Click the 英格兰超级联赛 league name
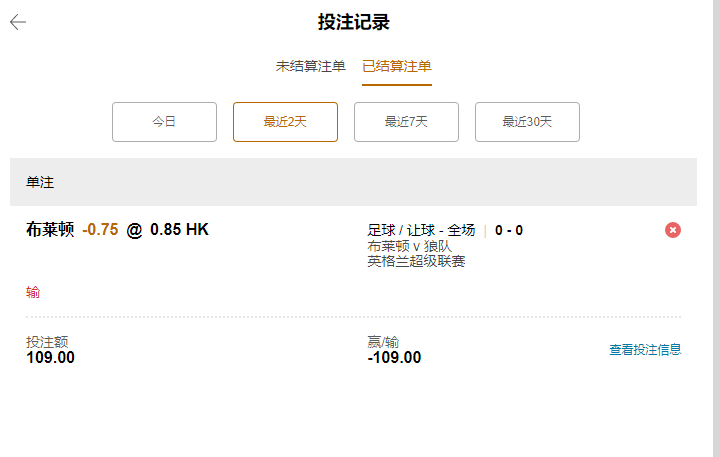Screen dimensions: 720x457 (416, 262)
